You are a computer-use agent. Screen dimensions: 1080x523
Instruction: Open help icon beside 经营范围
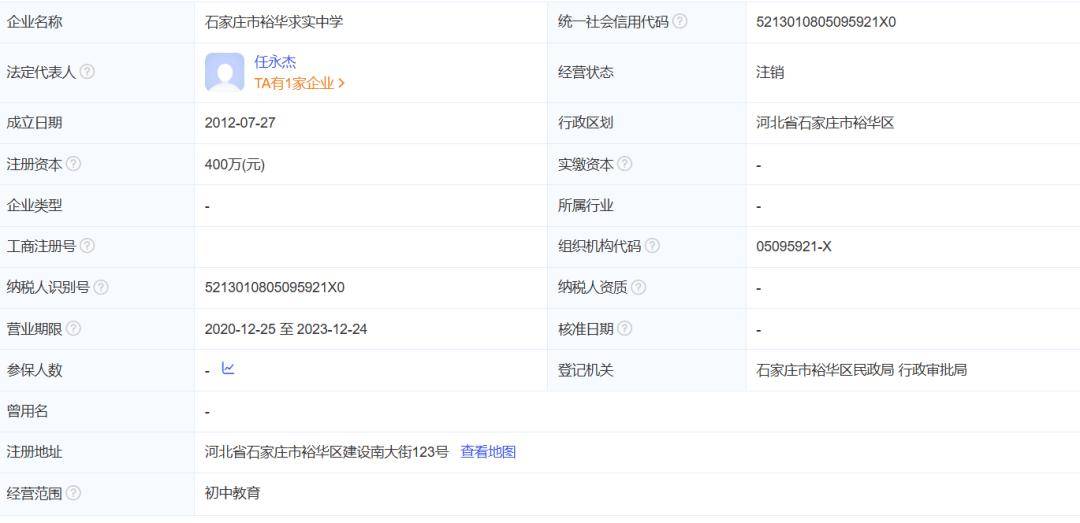click(x=73, y=493)
